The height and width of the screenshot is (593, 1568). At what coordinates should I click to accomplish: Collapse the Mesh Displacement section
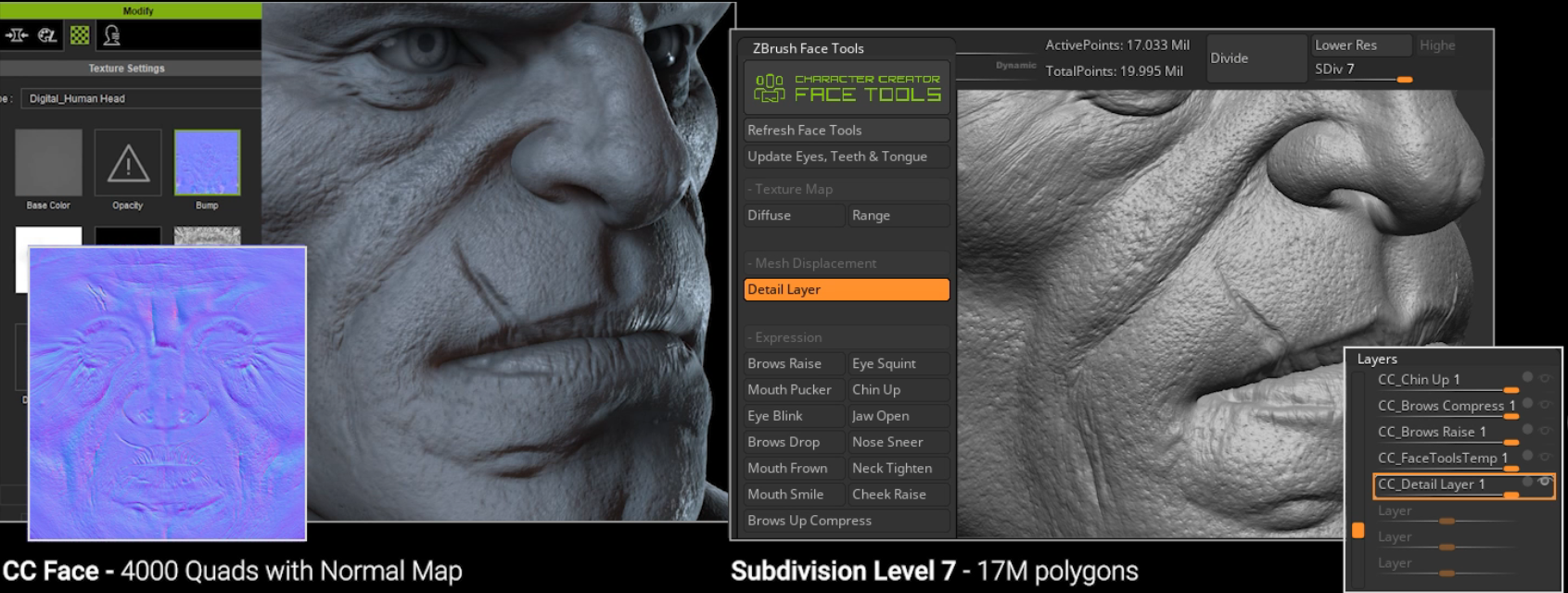tap(847, 263)
